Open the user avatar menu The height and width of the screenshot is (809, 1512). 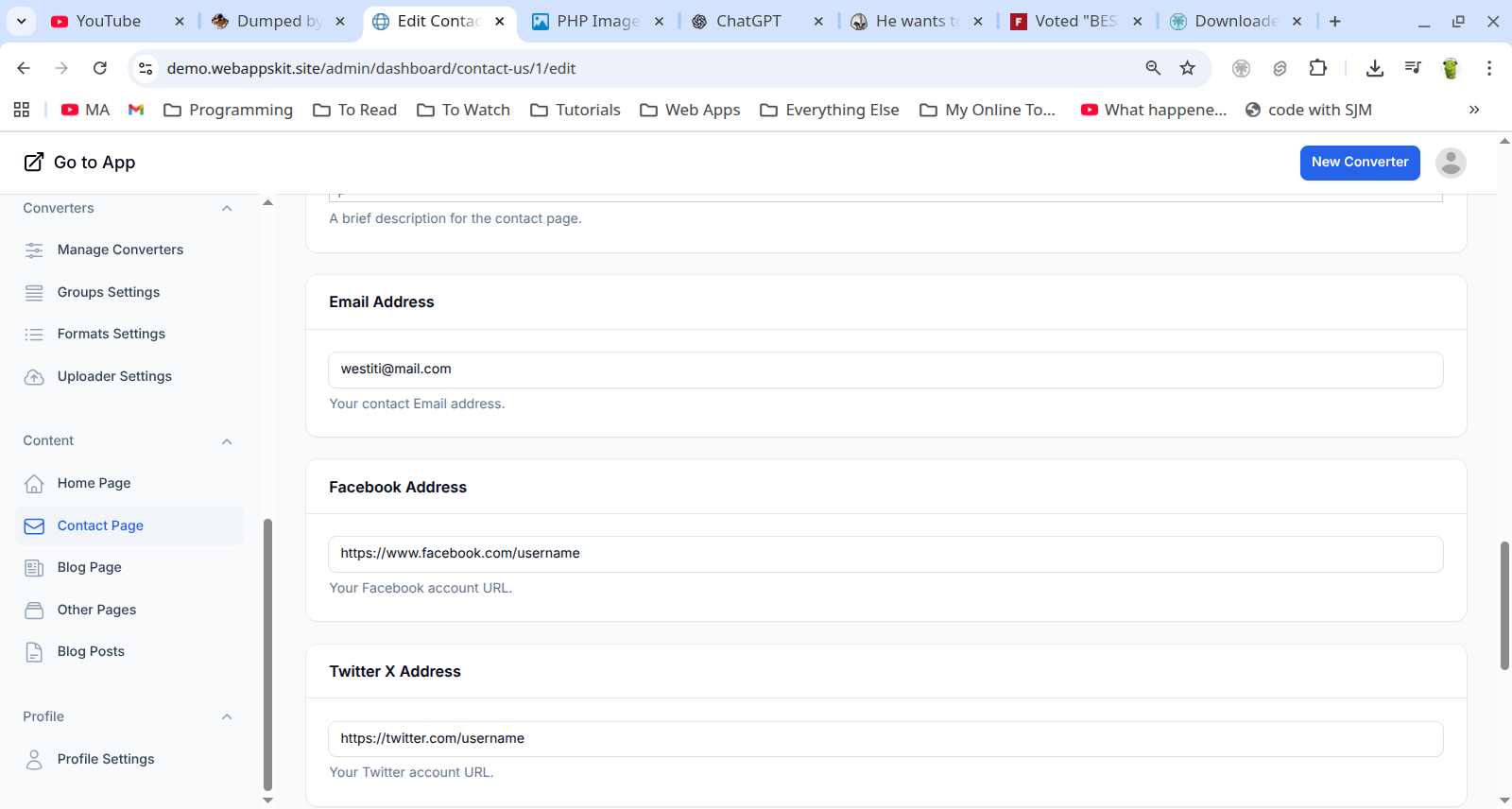[x=1450, y=163]
